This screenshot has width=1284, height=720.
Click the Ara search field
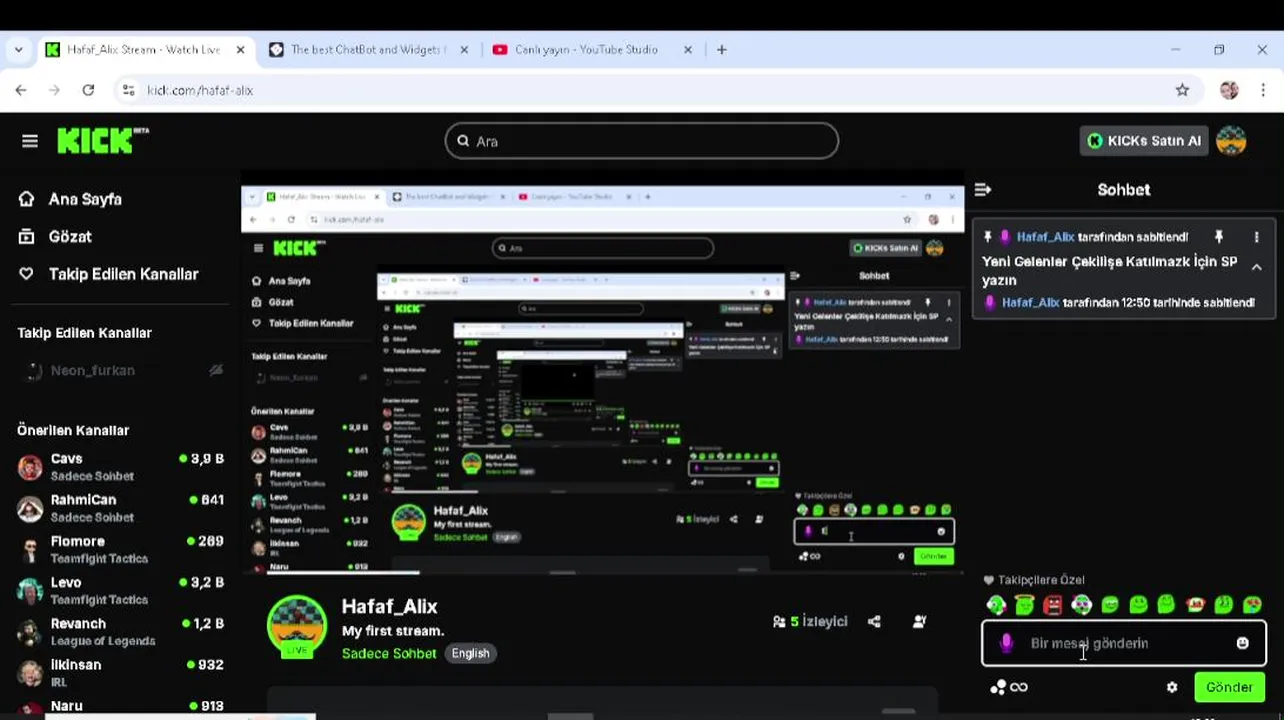[641, 141]
